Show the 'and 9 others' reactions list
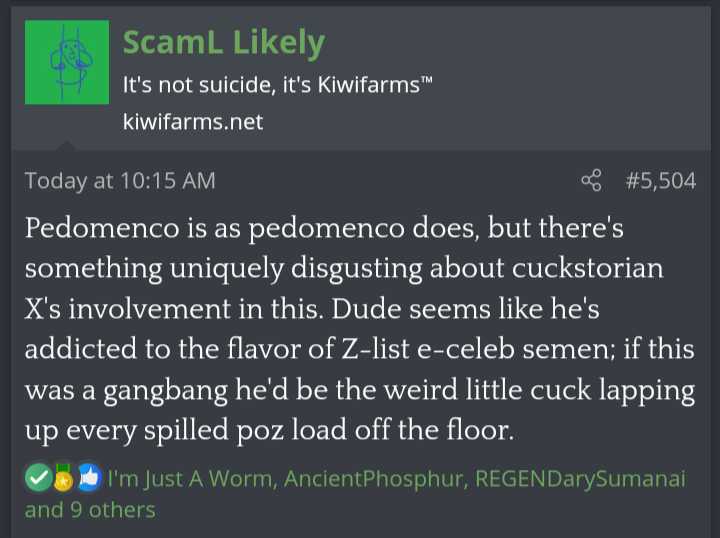720x538 pixels. click(90, 510)
